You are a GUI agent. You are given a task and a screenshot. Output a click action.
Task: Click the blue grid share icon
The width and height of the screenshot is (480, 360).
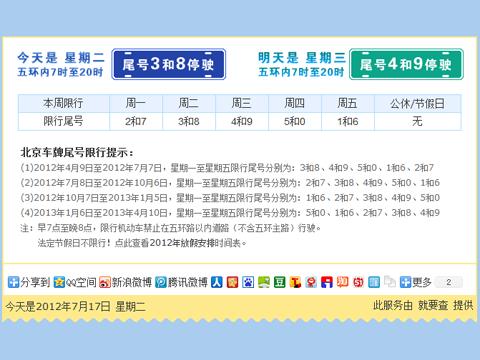(x=374, y=282)
